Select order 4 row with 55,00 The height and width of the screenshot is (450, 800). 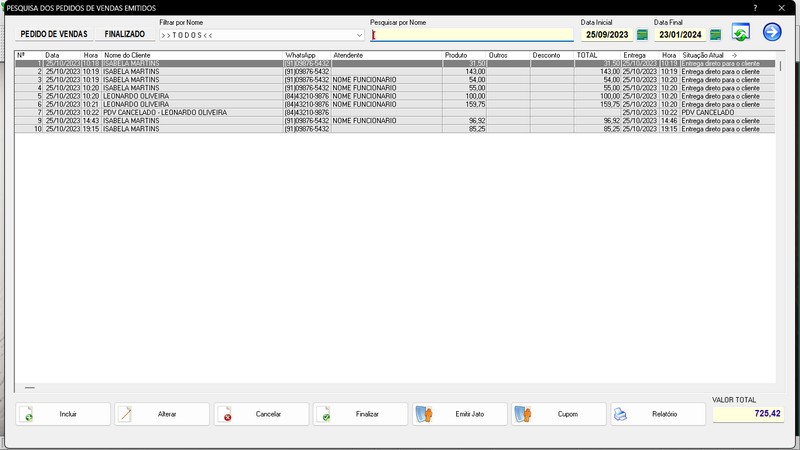[395, 88]
